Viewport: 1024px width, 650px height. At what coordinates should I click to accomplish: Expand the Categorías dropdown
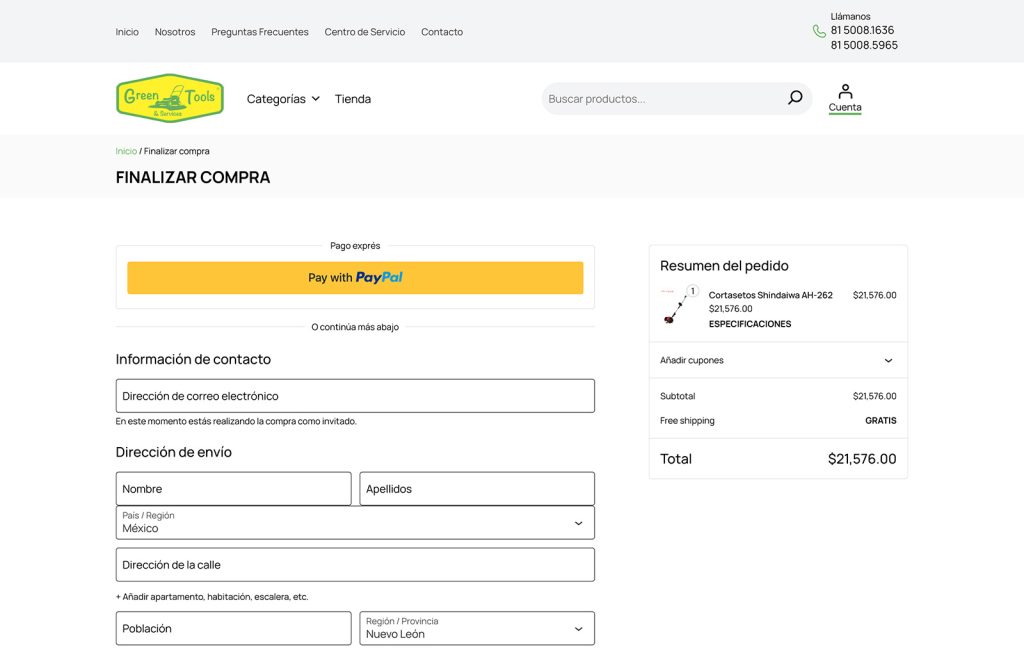point(283,98)
